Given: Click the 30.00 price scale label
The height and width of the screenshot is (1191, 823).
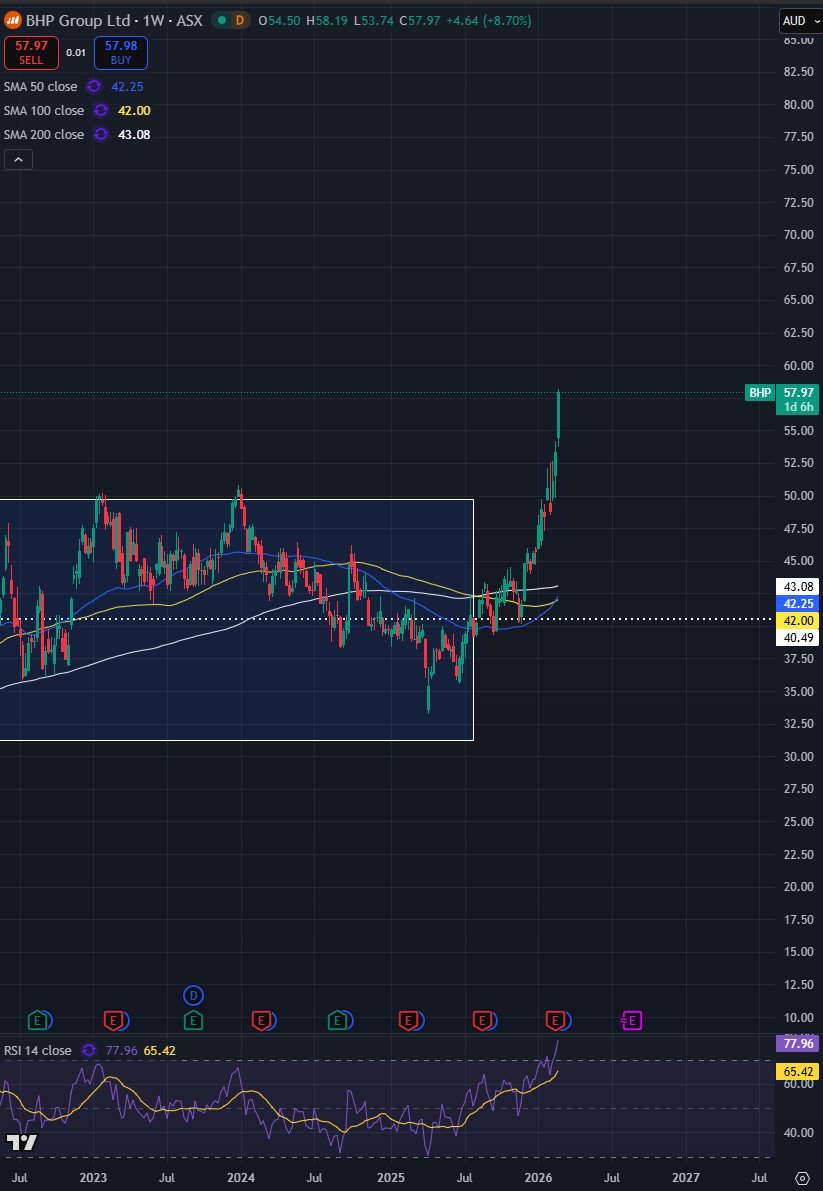Looking at the screenshot, I should coord(799,757).
